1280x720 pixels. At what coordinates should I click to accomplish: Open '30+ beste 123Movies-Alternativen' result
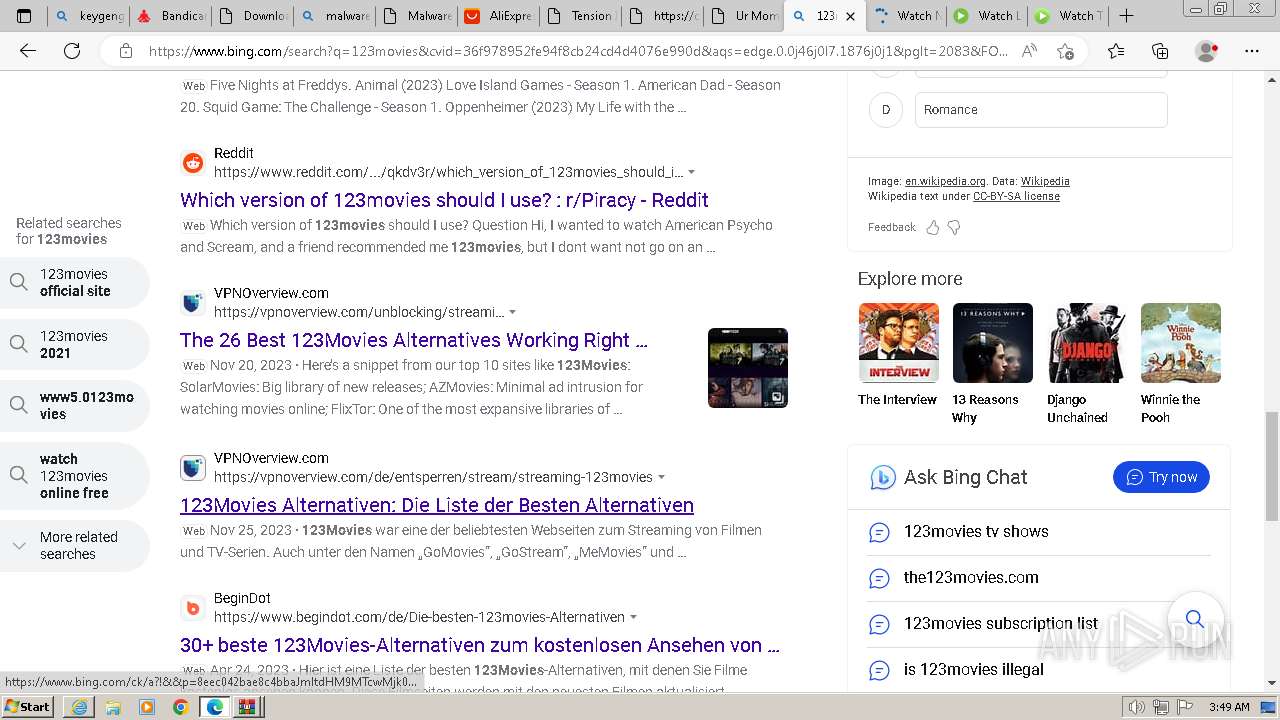pyautogui.click(x=479, y=645)
